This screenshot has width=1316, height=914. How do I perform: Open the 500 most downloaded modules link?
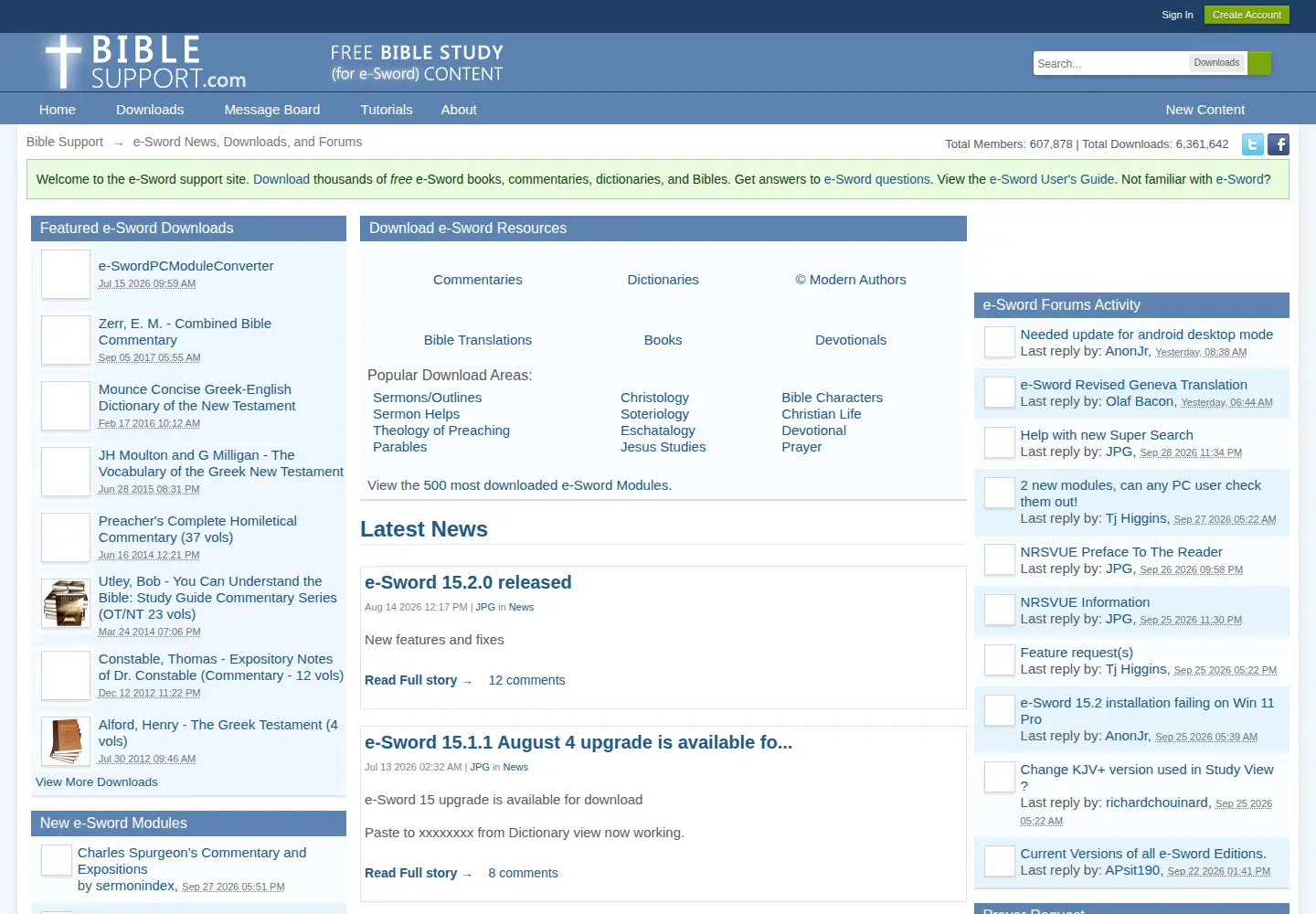[x=547, y=485]
